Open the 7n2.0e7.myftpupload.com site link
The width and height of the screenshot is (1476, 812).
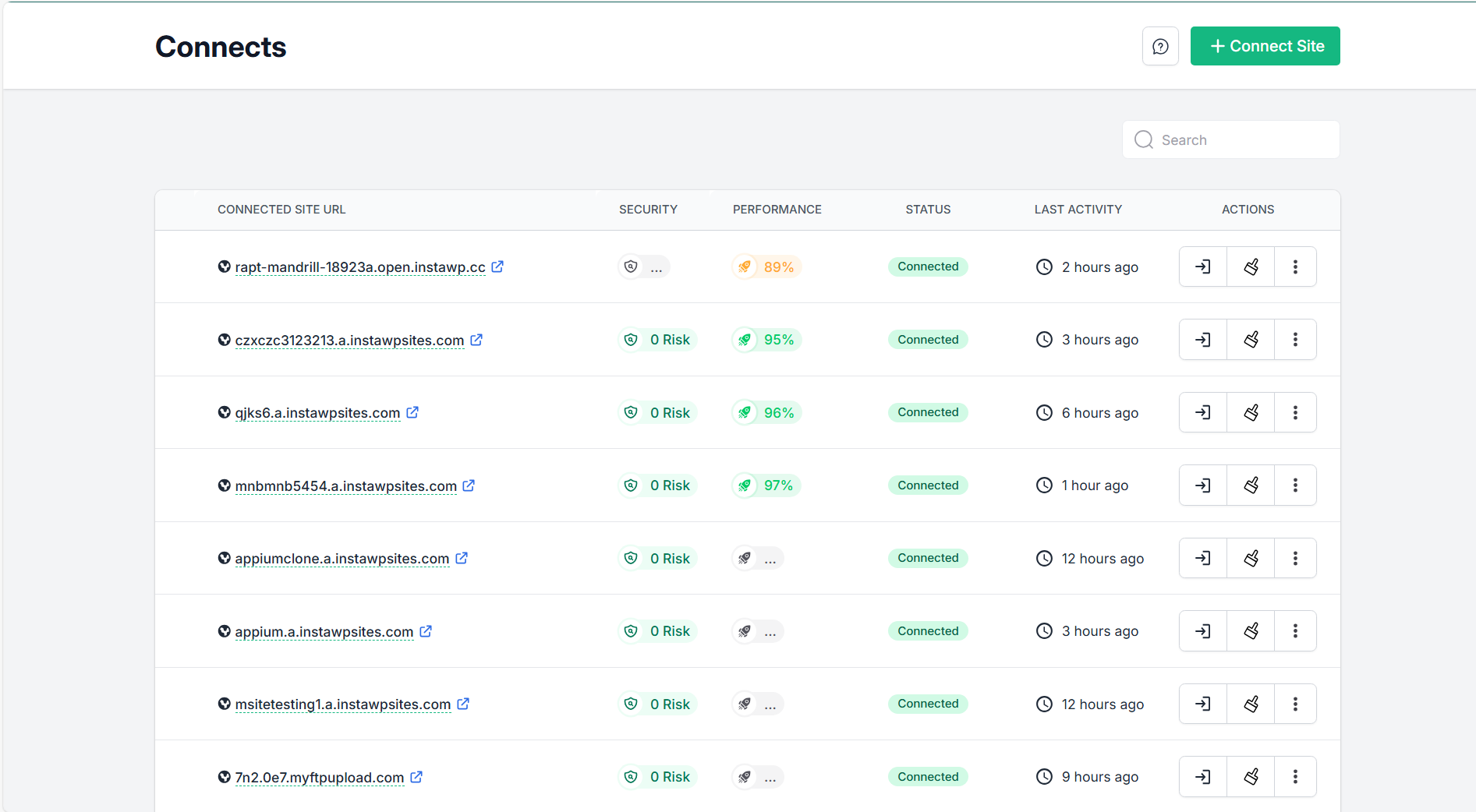320,778
